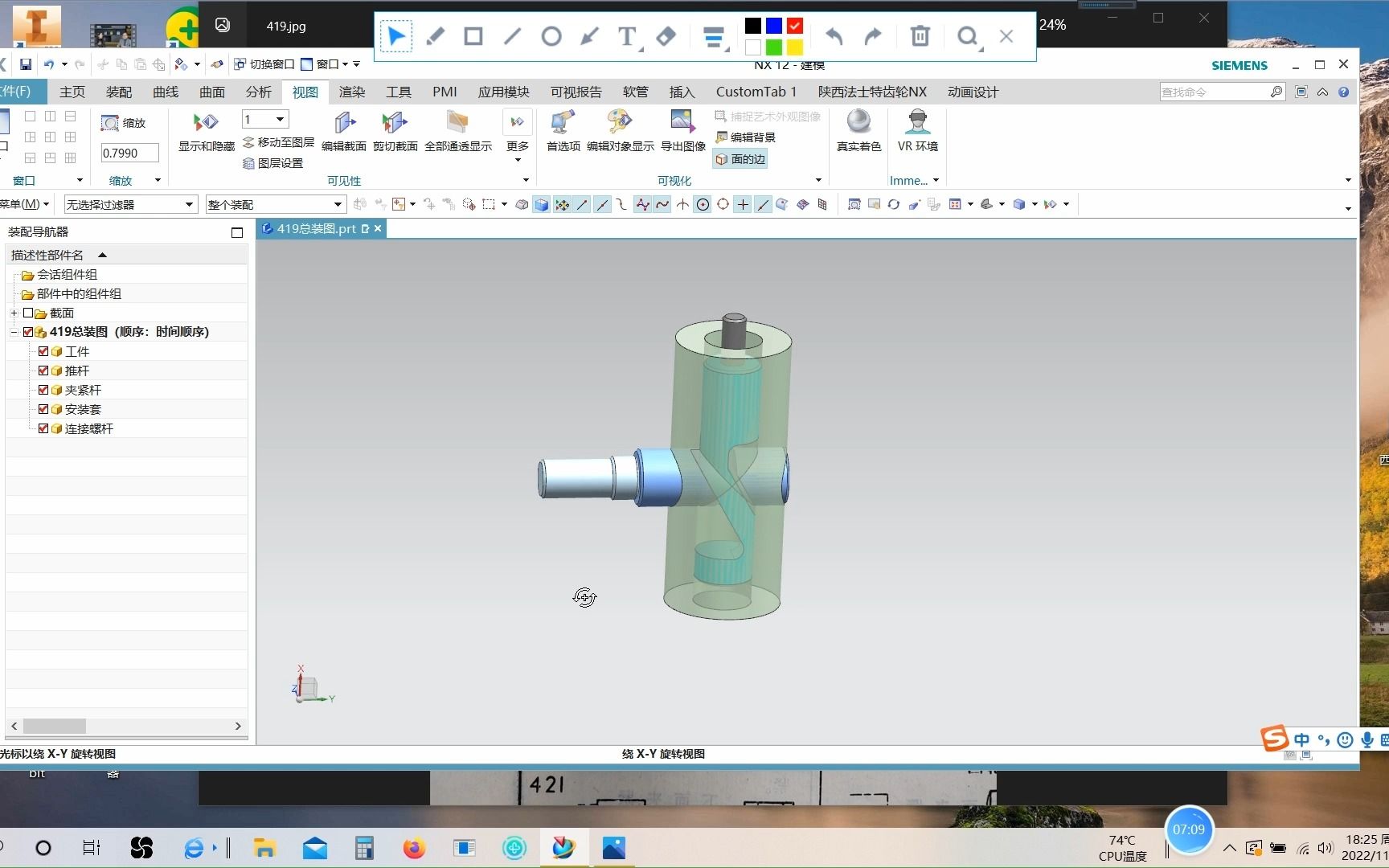Undo the last annotation
Screen dimensions: 1389x868
coord(834,36)
